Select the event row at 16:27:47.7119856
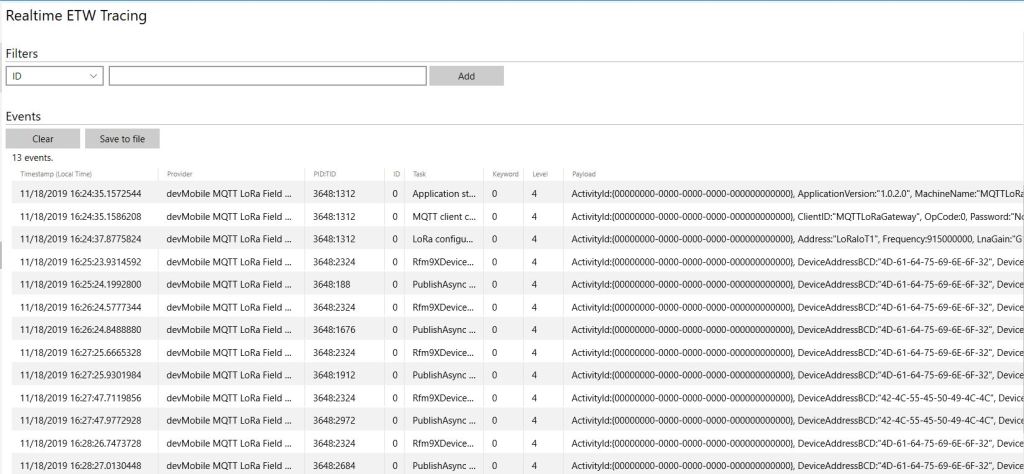 point(81,398)
